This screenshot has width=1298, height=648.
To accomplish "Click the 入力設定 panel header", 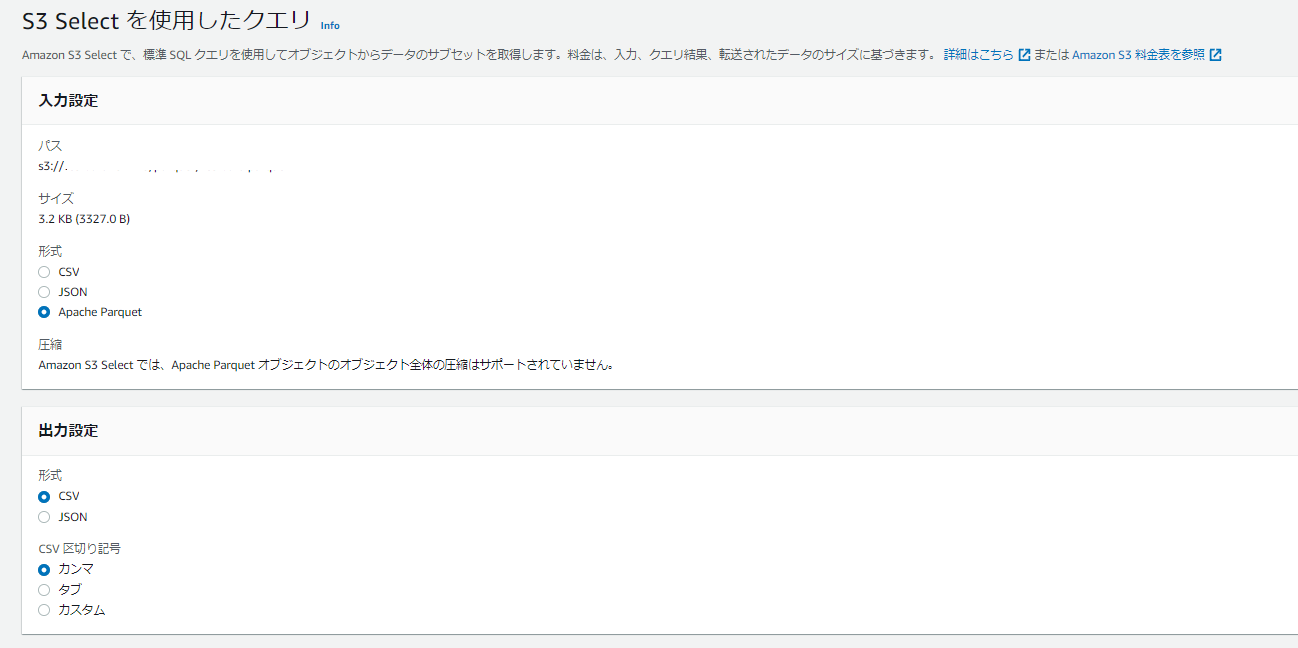I will tap(70, 100).
